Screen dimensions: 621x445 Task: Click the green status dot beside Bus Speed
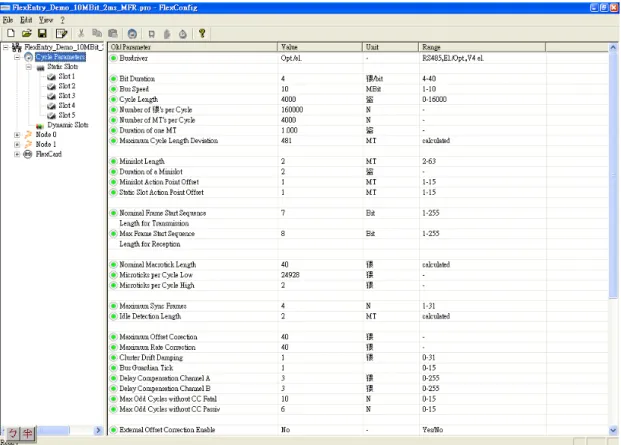coord(114,89)
